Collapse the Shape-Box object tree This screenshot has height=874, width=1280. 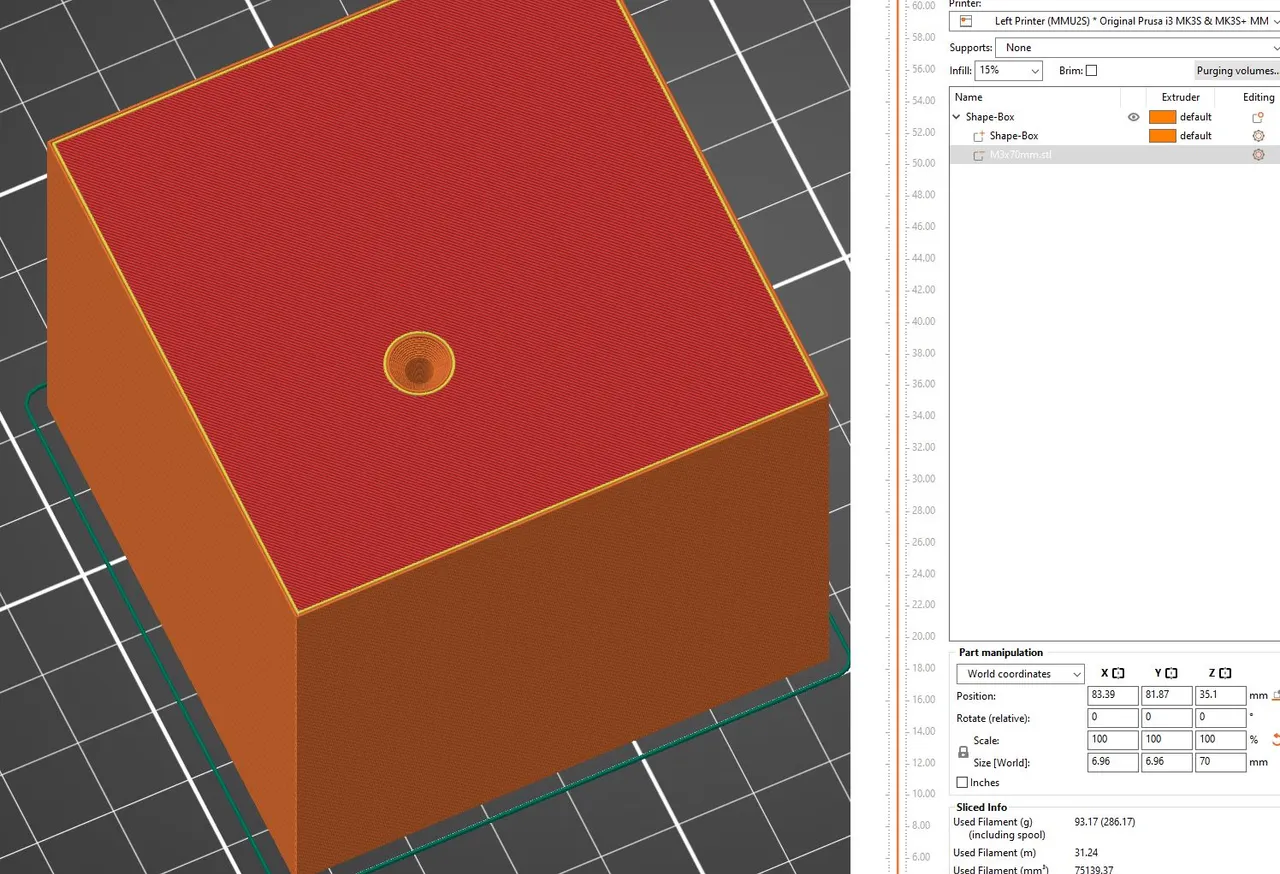click(956, 117)
